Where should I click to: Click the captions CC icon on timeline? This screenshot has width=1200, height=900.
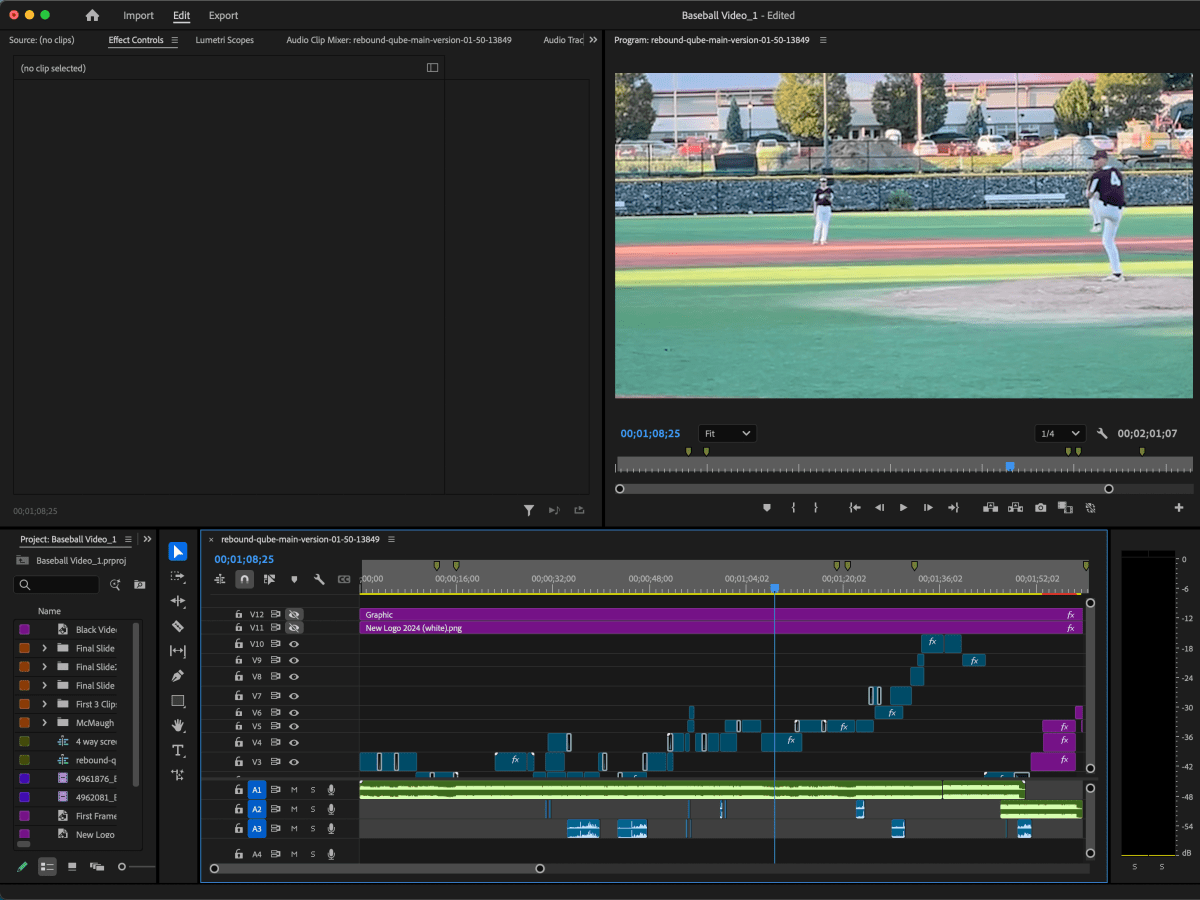[x=345, y=579]
